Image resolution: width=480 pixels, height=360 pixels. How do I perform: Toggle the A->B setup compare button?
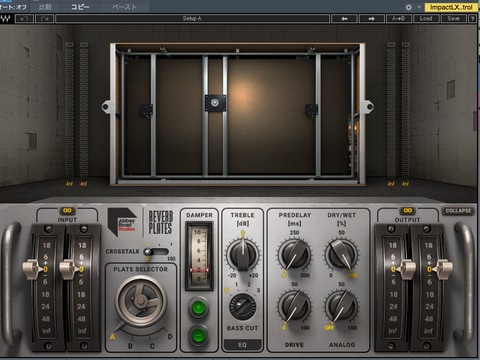399,19
